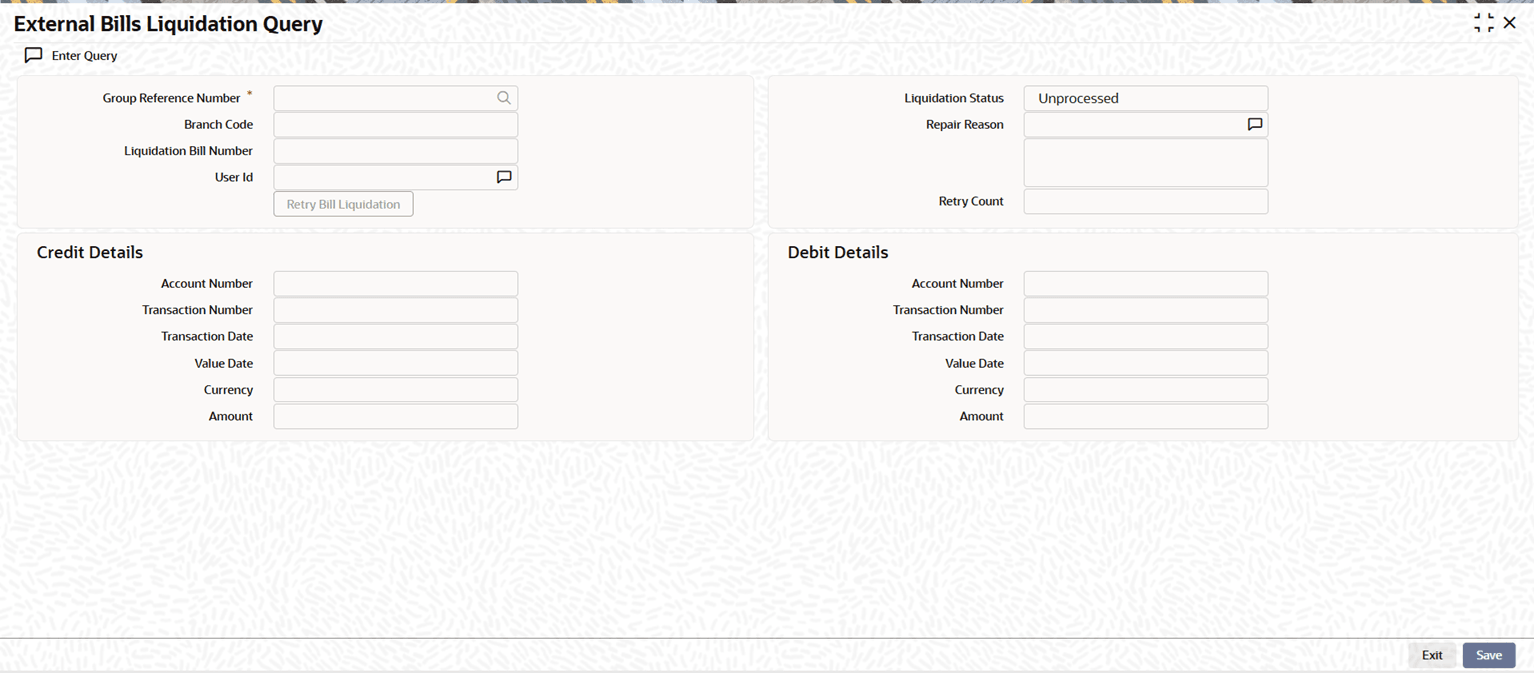Click the Debit Details section heading
This screenshot has width=1534, height=673.
pyautogui.click(x=838, y=252)
